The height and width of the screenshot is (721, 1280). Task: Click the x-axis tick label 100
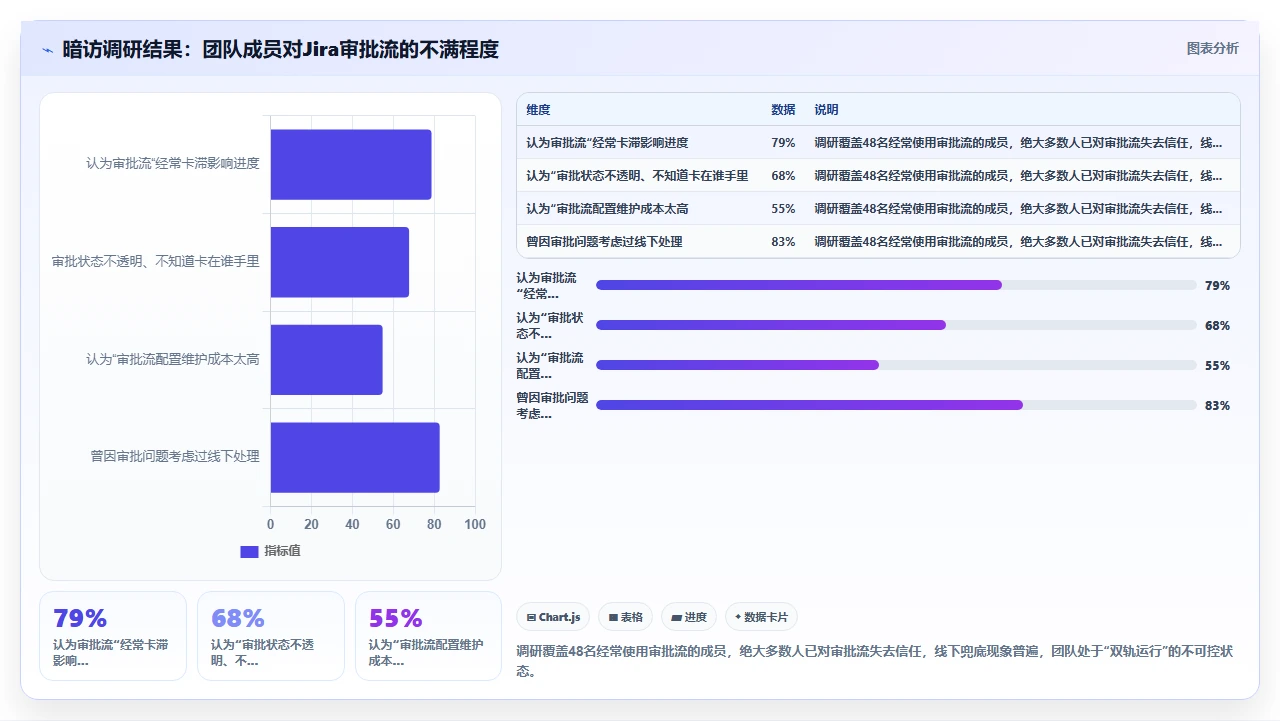coord(475,524)
